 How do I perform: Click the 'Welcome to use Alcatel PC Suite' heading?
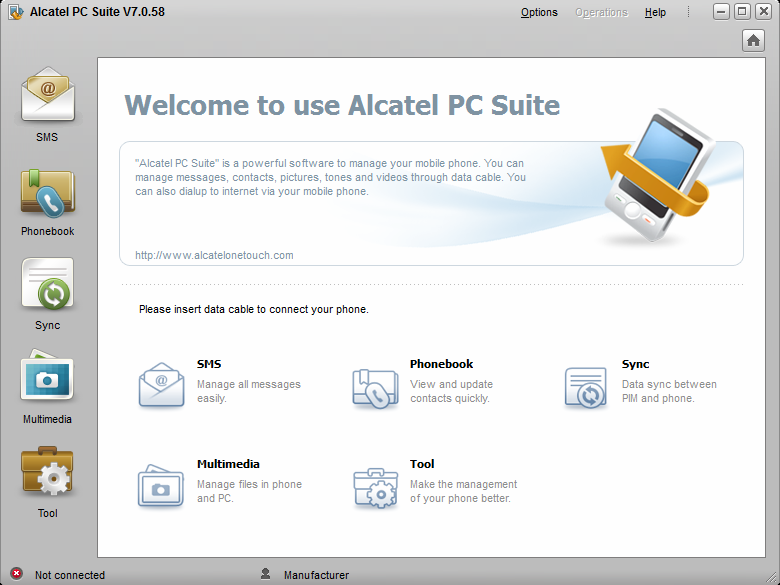coord(342,105)
